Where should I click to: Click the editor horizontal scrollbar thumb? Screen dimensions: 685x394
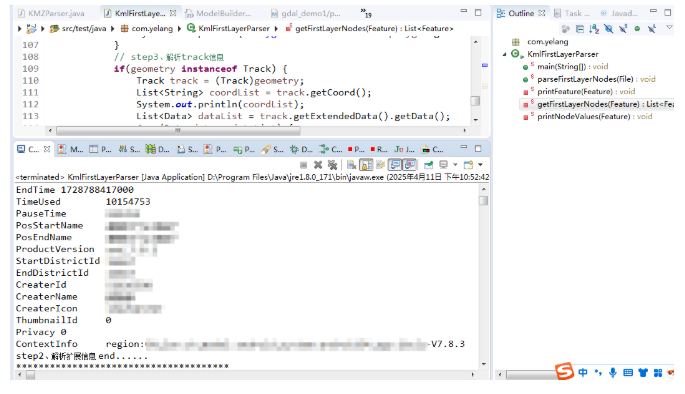(178, 131)
